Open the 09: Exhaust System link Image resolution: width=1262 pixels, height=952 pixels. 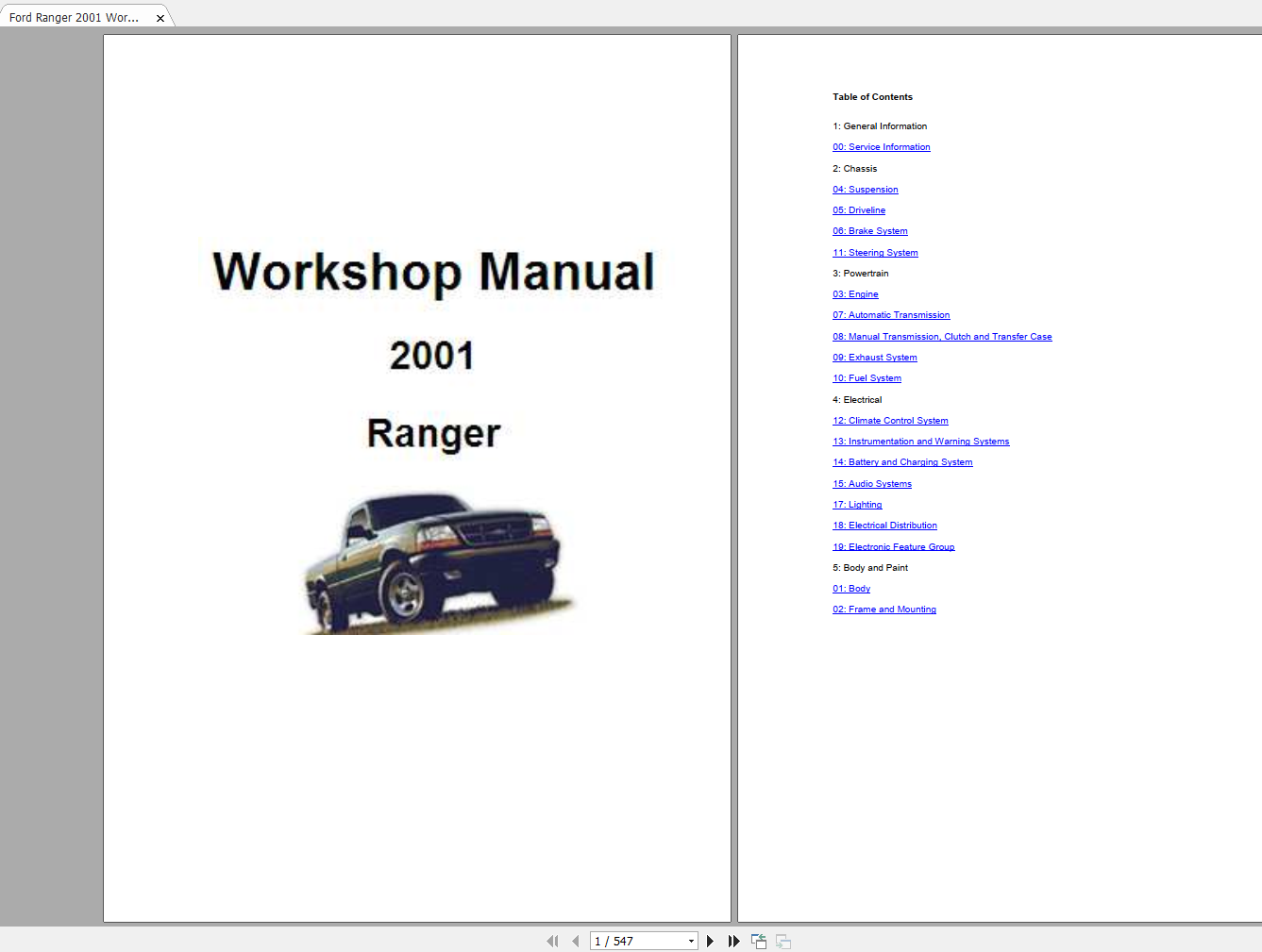coord(874,358)
